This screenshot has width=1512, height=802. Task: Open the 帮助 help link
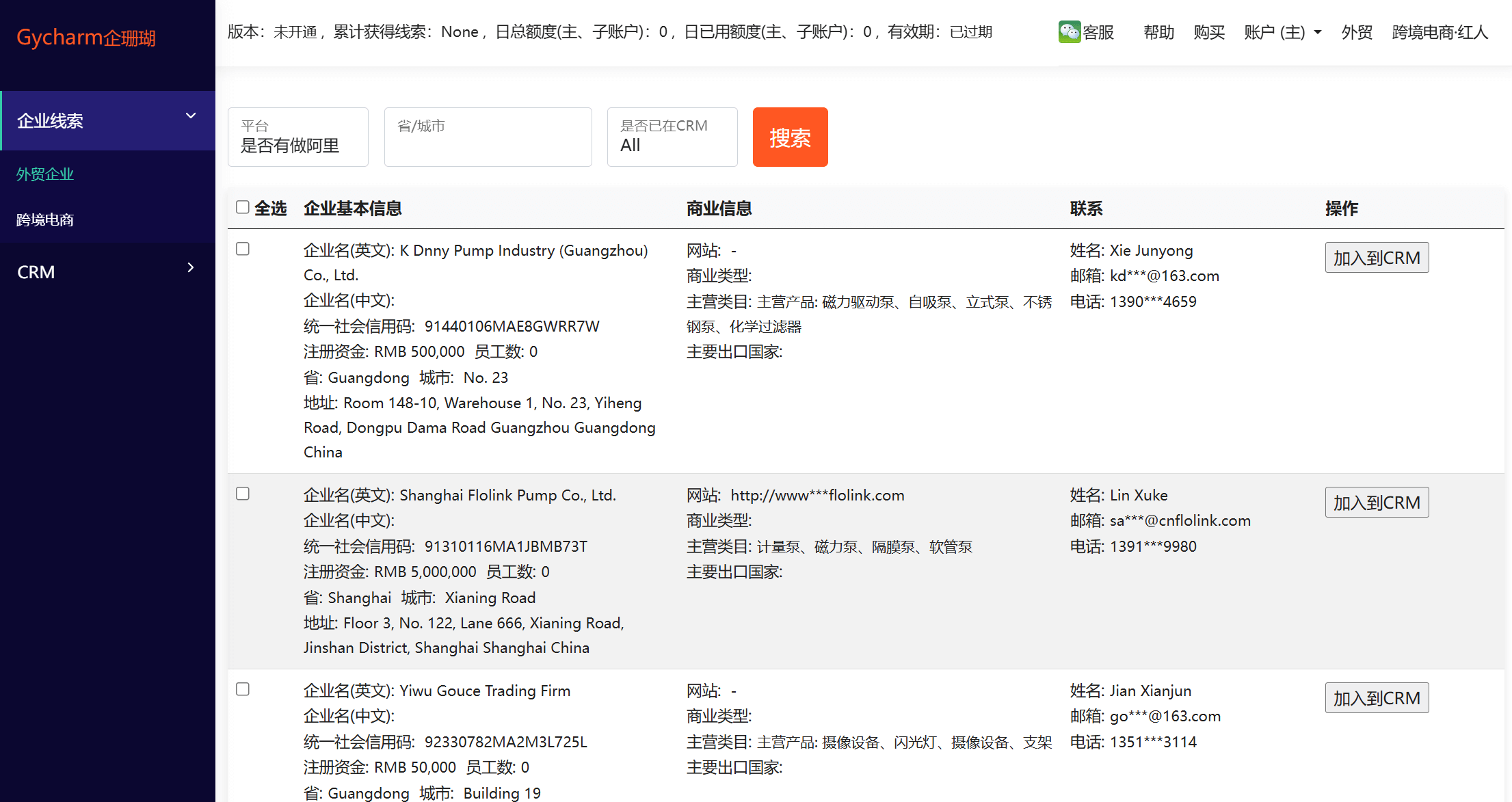[1158, 32]
